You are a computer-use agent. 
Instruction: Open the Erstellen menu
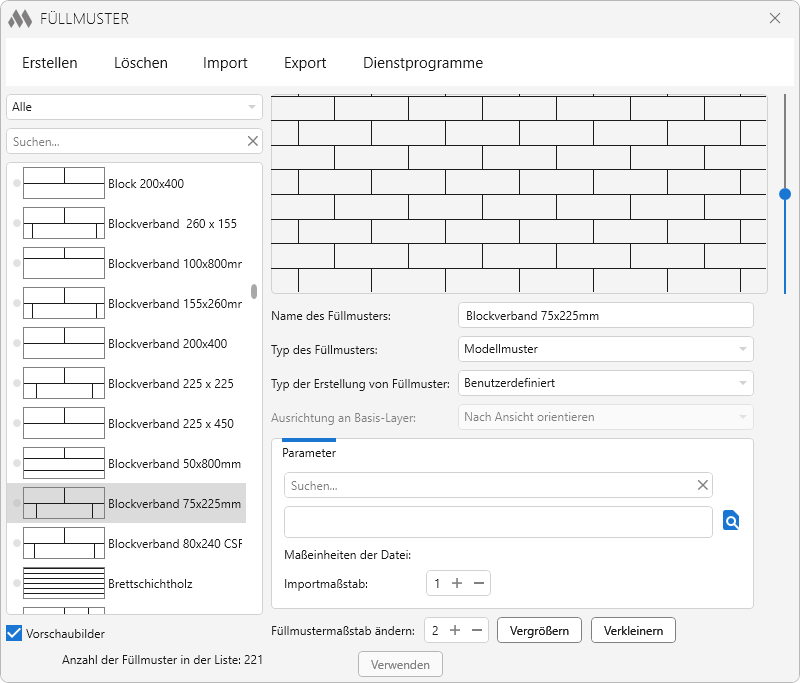pos(50,63)
